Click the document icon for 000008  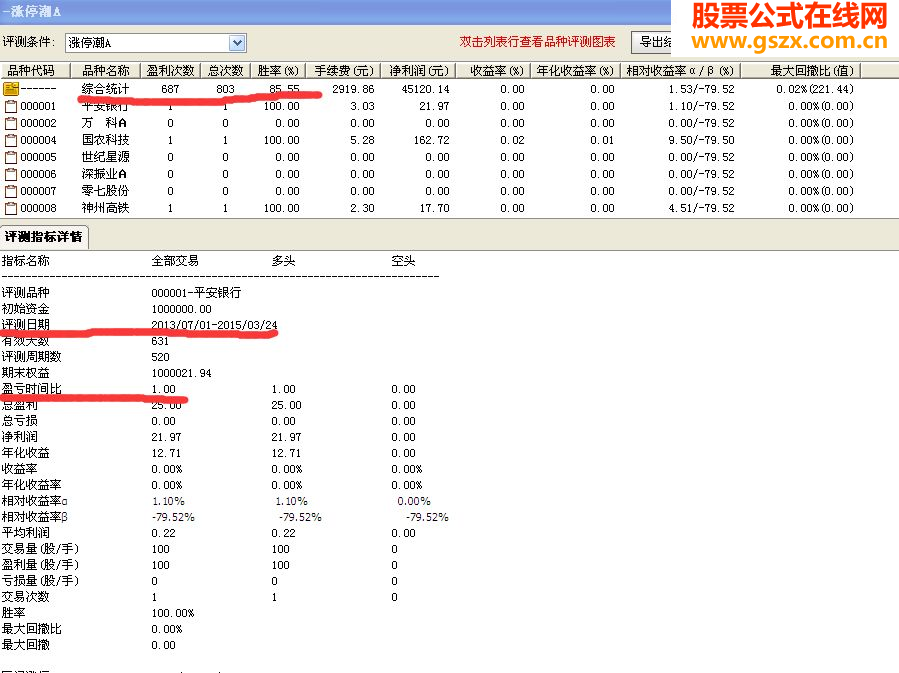[x=10, y=208]
